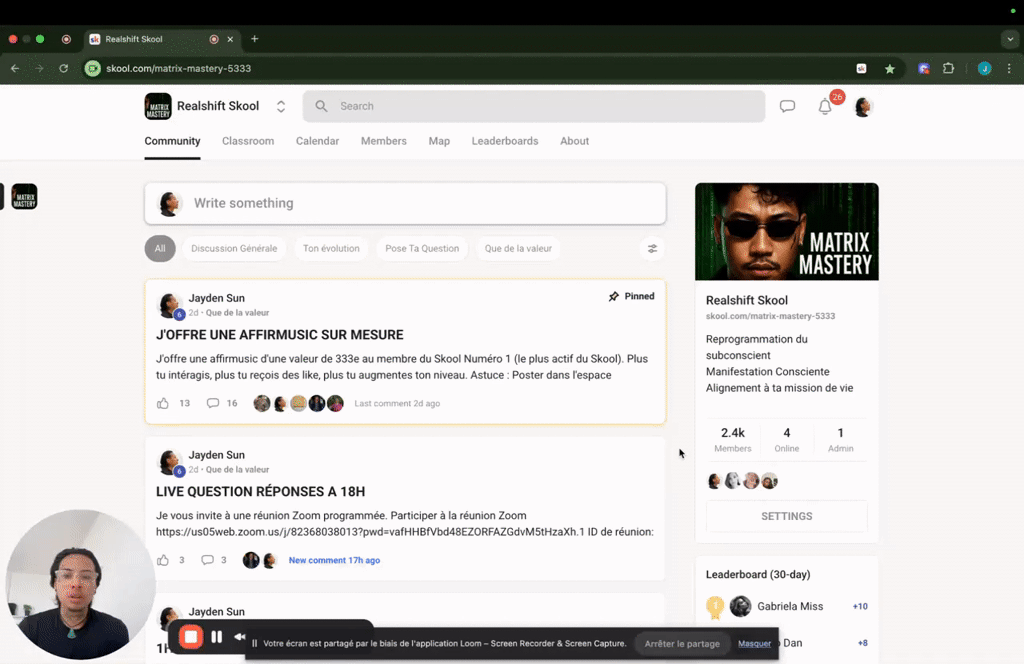
Task: Open Jayden Sun name on Live Question post
Action: (x=217, y=455)
